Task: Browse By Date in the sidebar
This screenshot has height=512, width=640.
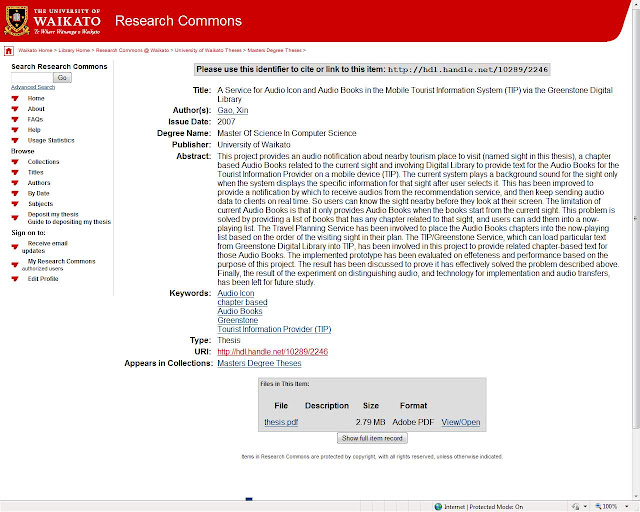Action: click(38, 194)
